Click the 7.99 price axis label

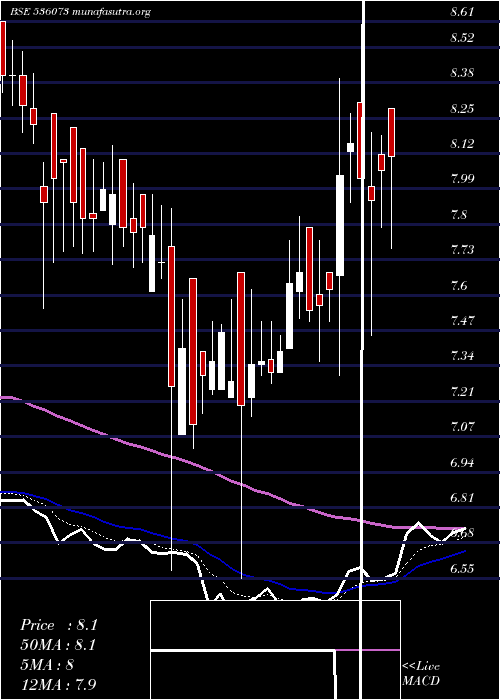click(x=462, y=179)
